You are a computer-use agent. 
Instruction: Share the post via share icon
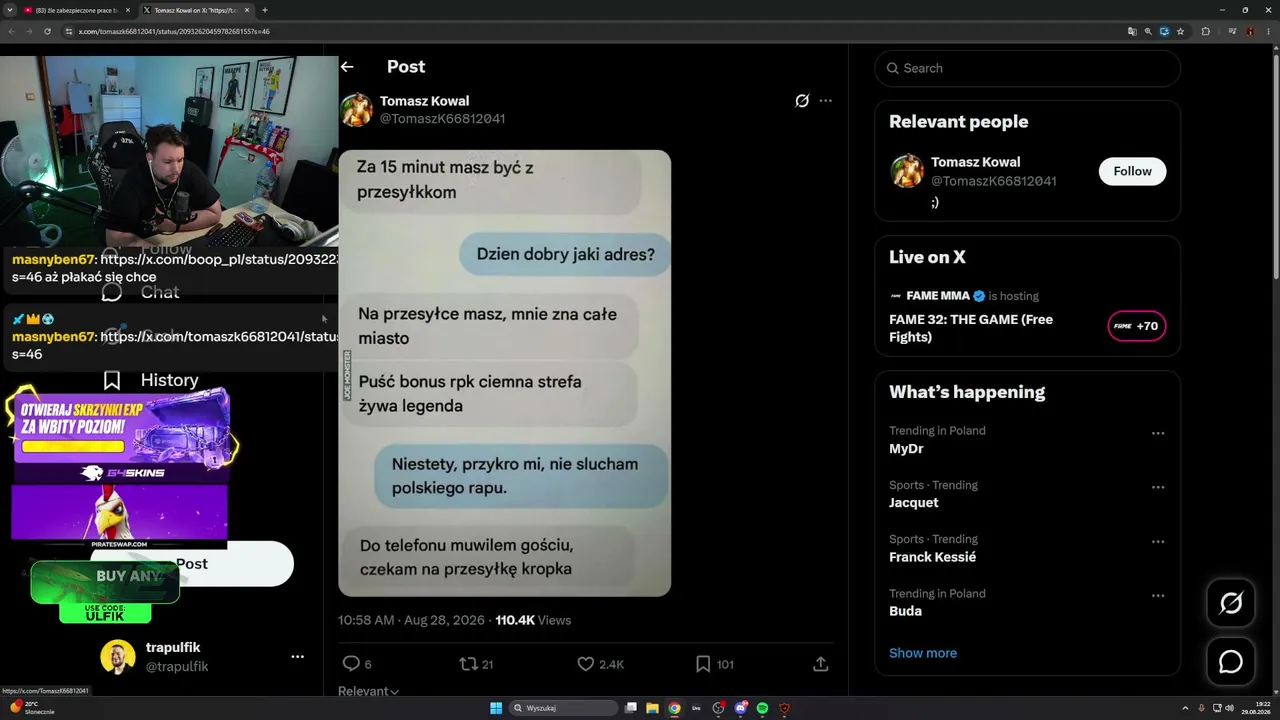[x=820, y=663]
